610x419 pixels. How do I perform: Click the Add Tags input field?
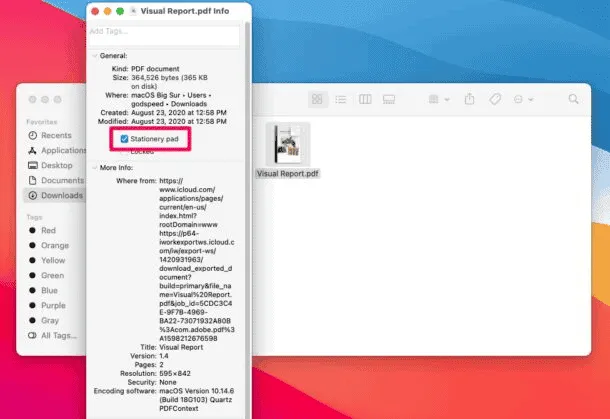click(163, 31)
